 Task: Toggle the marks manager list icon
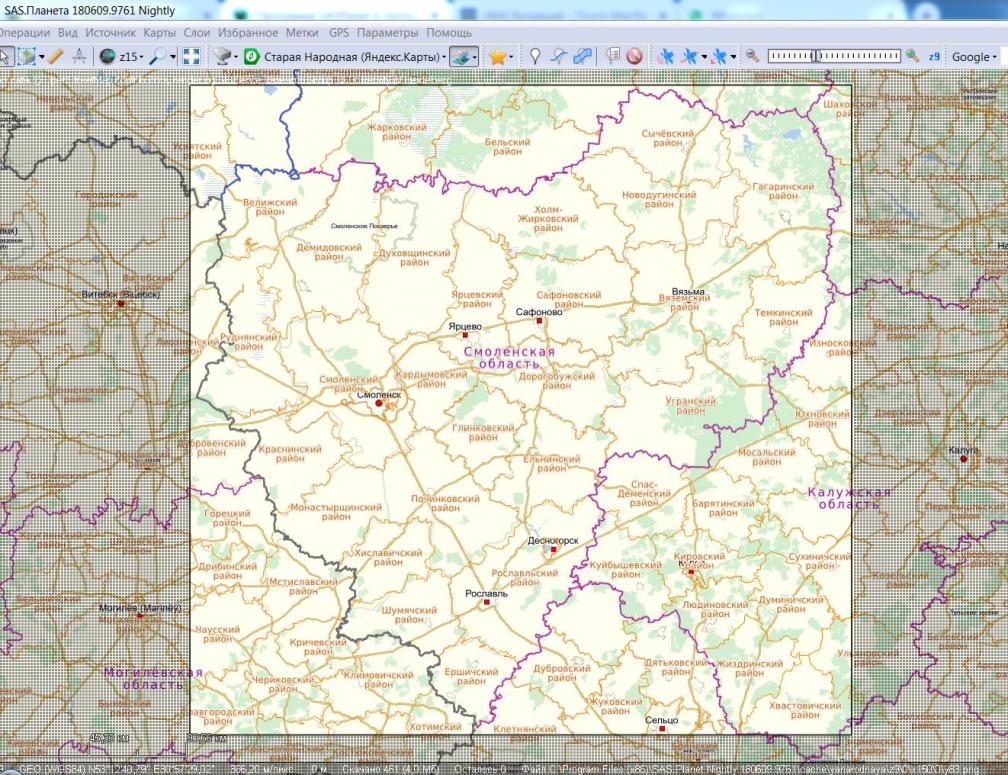tap(613, 57)
